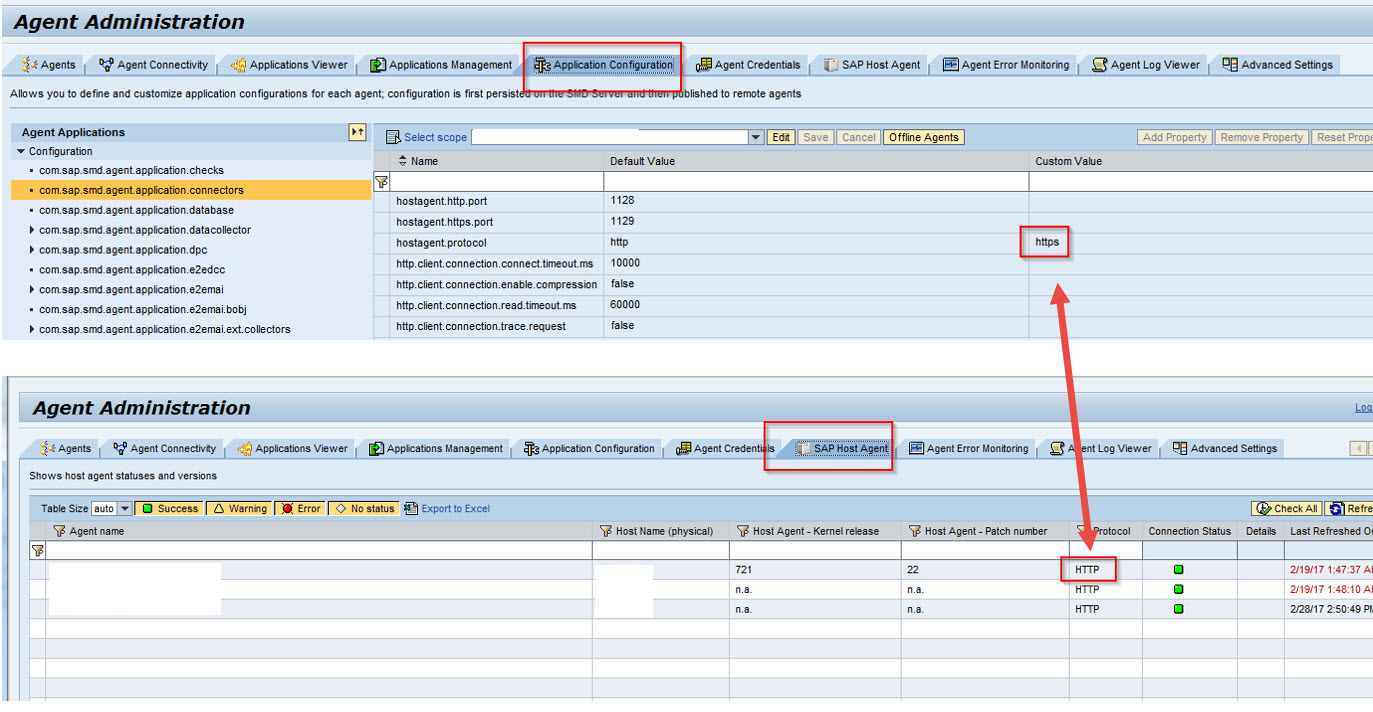Click green status icon for the 2/19/17 1:47:37 row
The height and width of the screenshot is (712, 1373).
tap(1178, 570)
